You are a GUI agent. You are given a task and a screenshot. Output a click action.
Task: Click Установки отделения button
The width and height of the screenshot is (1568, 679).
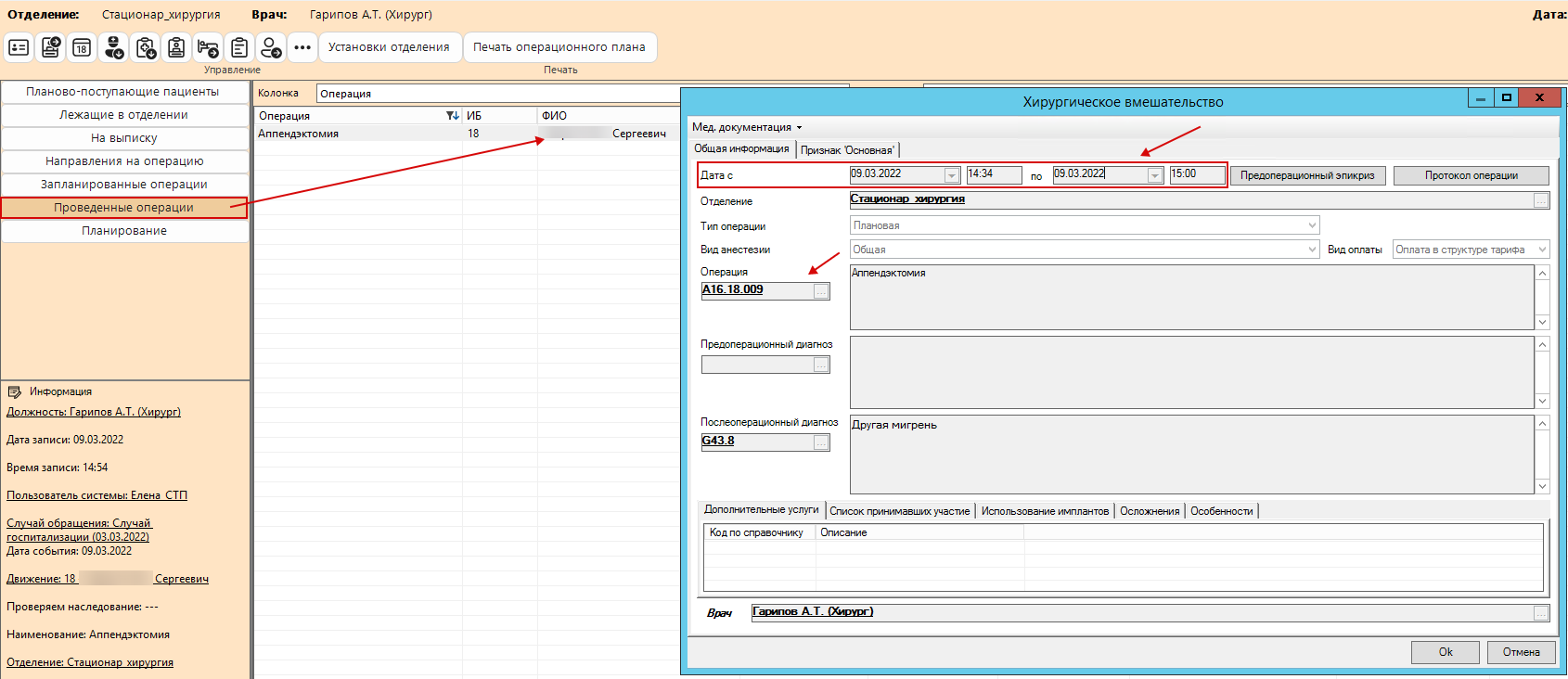click(389, 47)
